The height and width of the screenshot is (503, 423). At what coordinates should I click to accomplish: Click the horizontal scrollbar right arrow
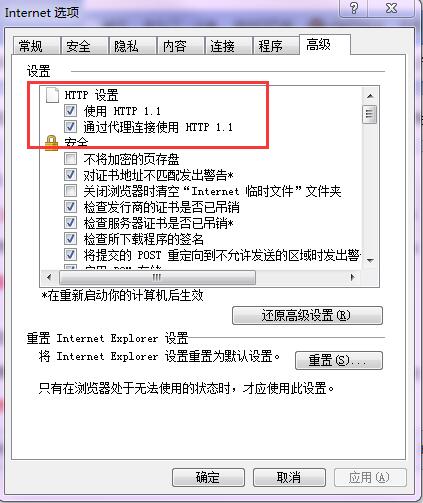coord(352,277)
